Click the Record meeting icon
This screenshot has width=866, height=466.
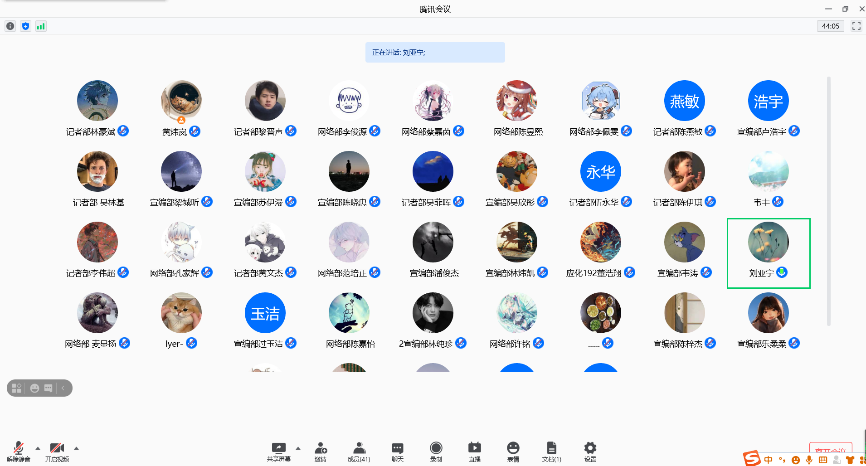tap(436, 449)
